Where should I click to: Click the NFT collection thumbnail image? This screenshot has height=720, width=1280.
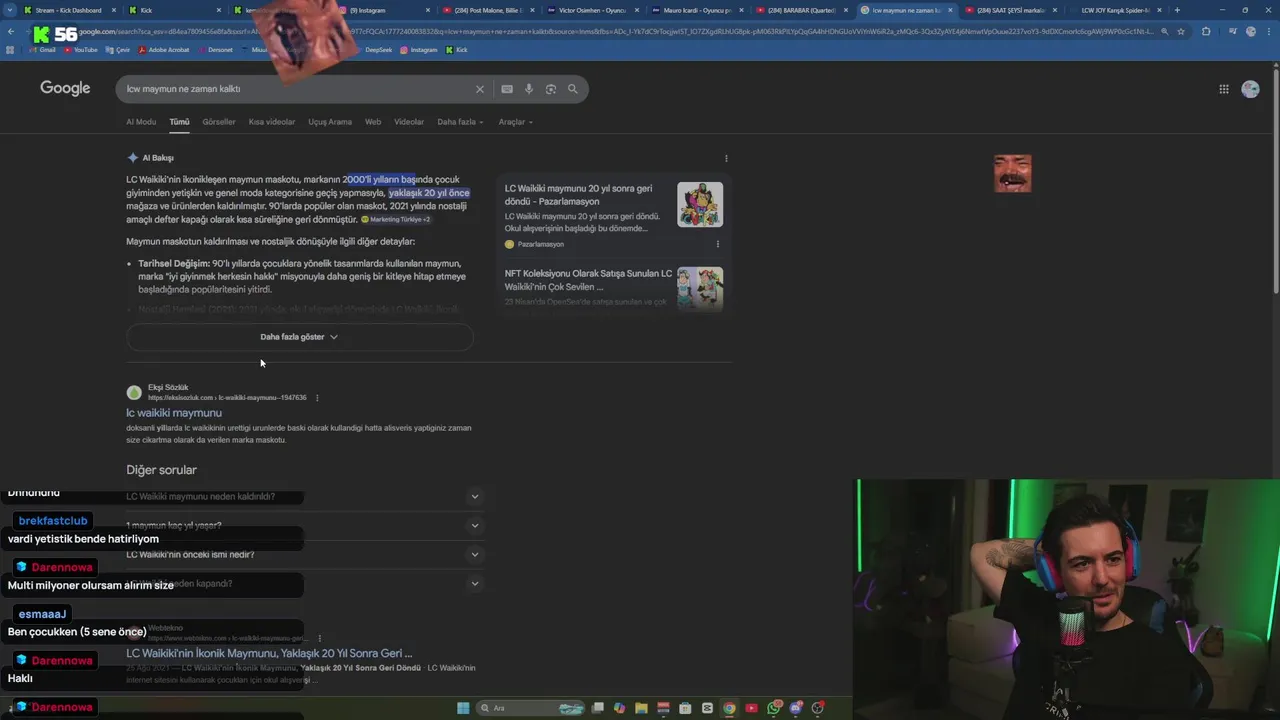[x=700, y=288]
